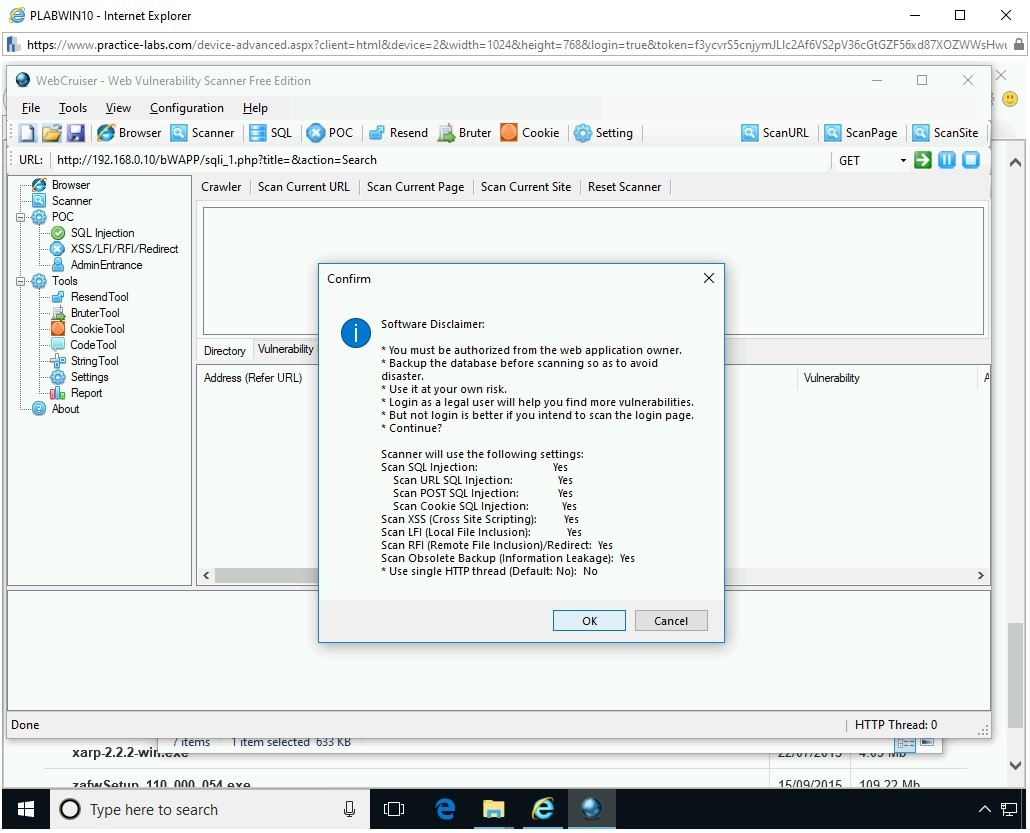Open File Explorer from the Windows taskbar
Screen dimensions: 1030x833
pyautogui.click(x=493, y=809)
